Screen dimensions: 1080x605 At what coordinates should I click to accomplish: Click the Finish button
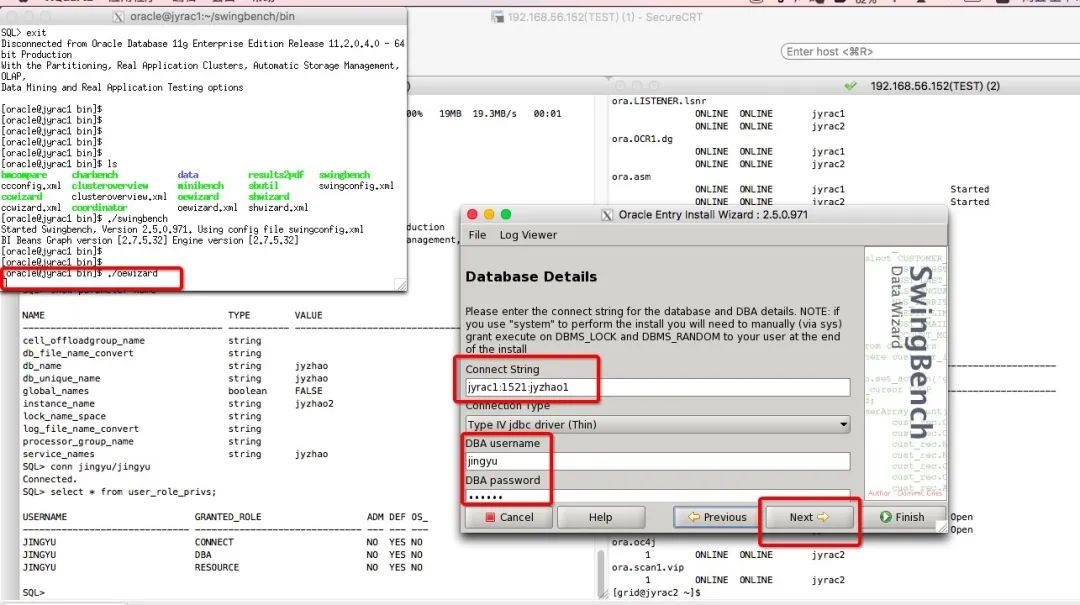[x=902, y=517]
